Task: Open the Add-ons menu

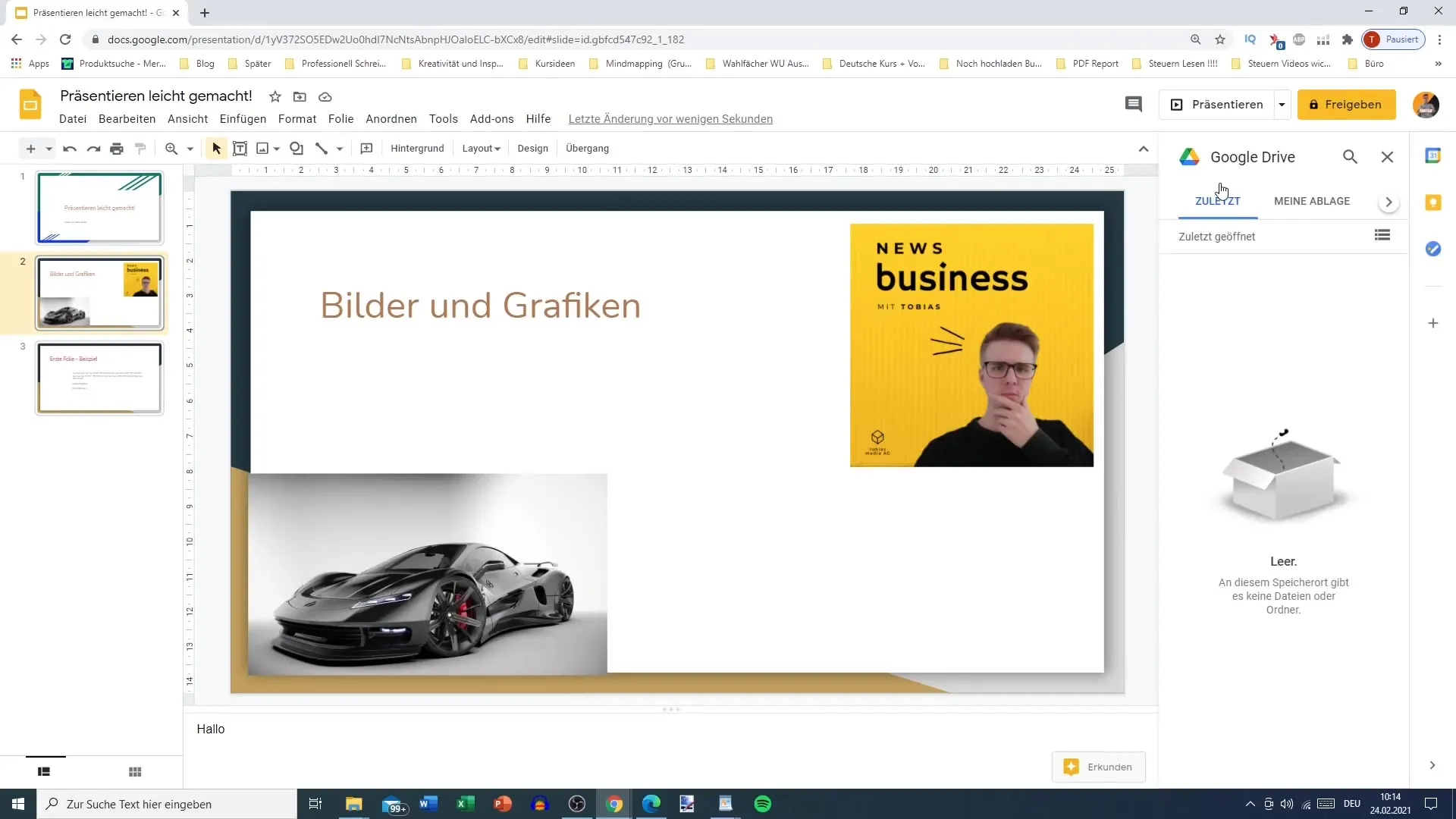Action: coord(491,119)
